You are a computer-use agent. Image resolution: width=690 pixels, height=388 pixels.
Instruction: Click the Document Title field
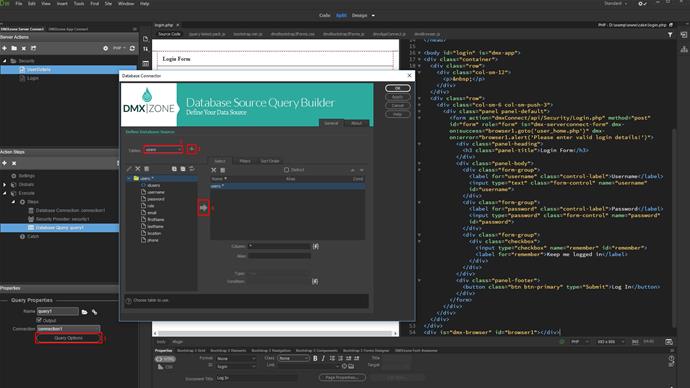pyautogui.click(x=256, y=378)
